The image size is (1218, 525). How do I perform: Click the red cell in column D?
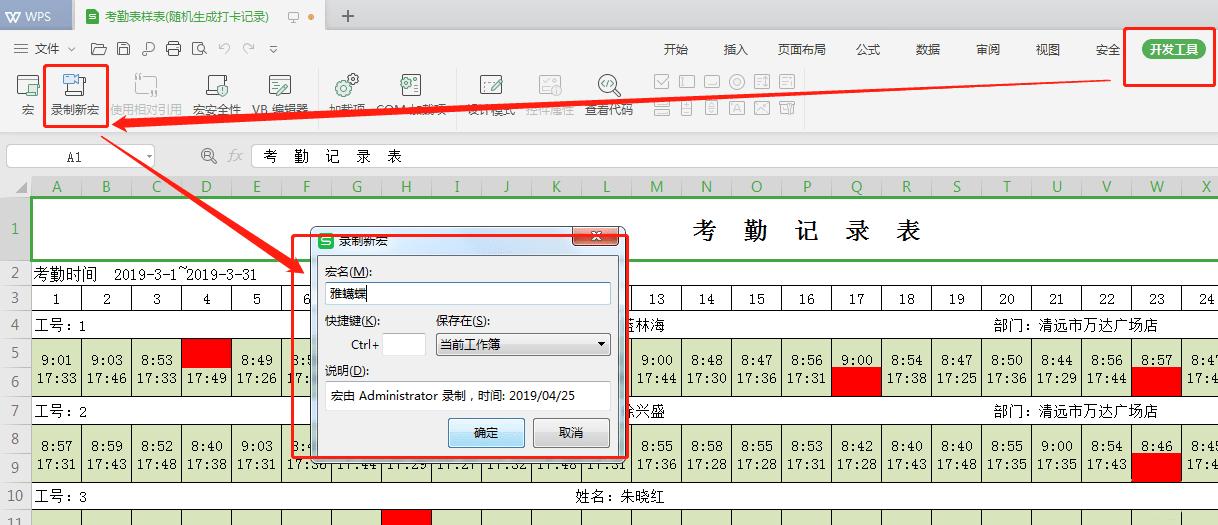pyautogui.click(x=207, y=353)
